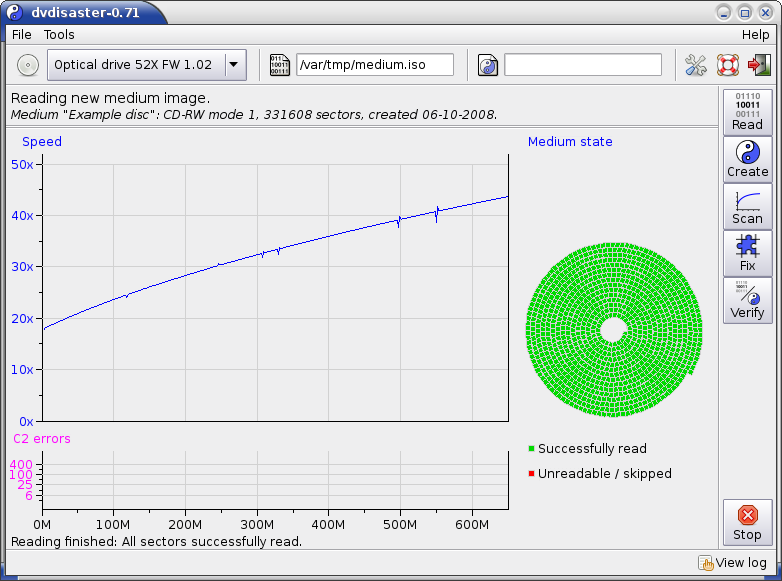Start the Read action
Viewport: 782px width, 581px height.
click(748, 112)
